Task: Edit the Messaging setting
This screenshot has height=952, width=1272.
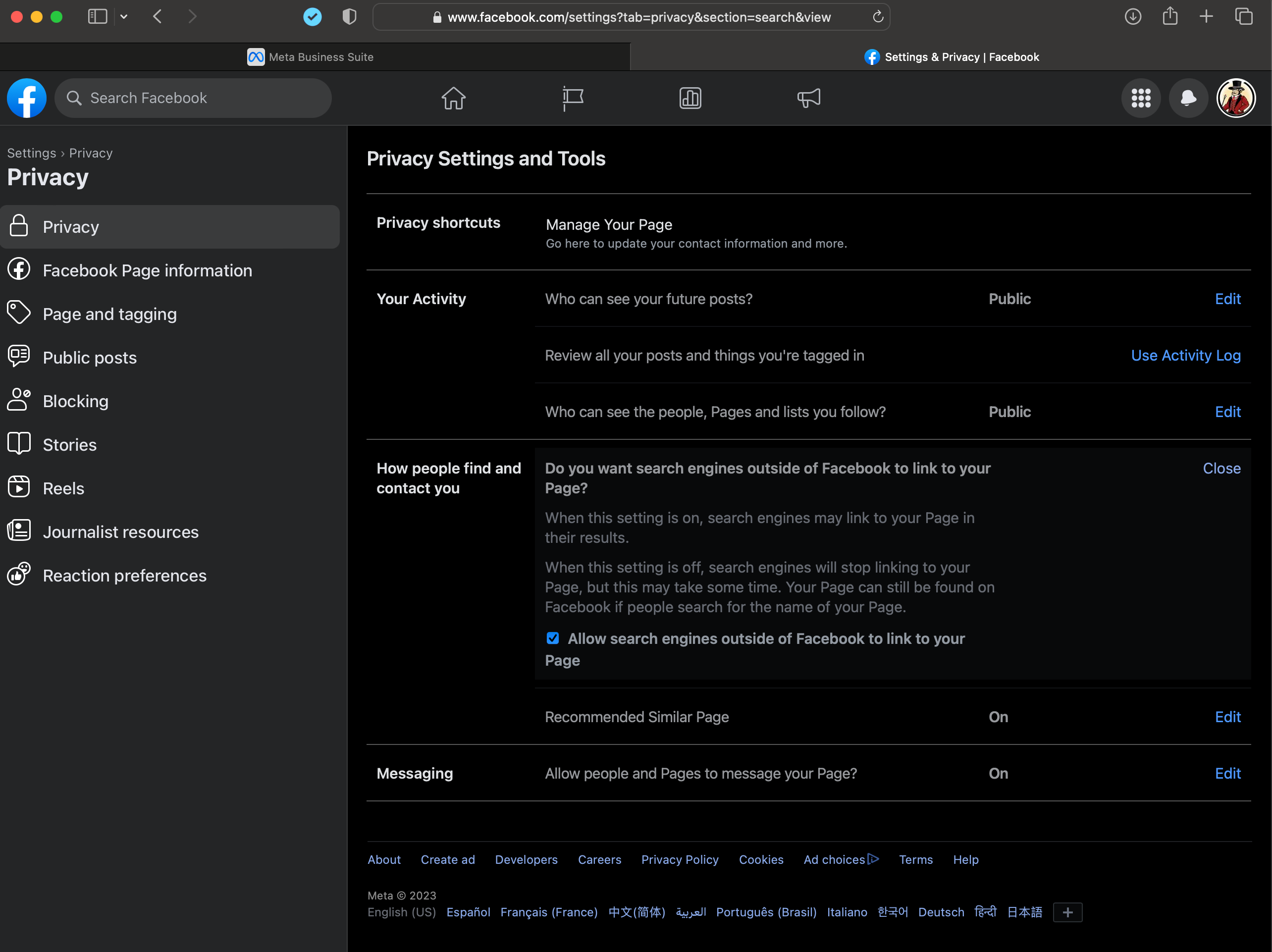Action: [x=1227, y=773]
